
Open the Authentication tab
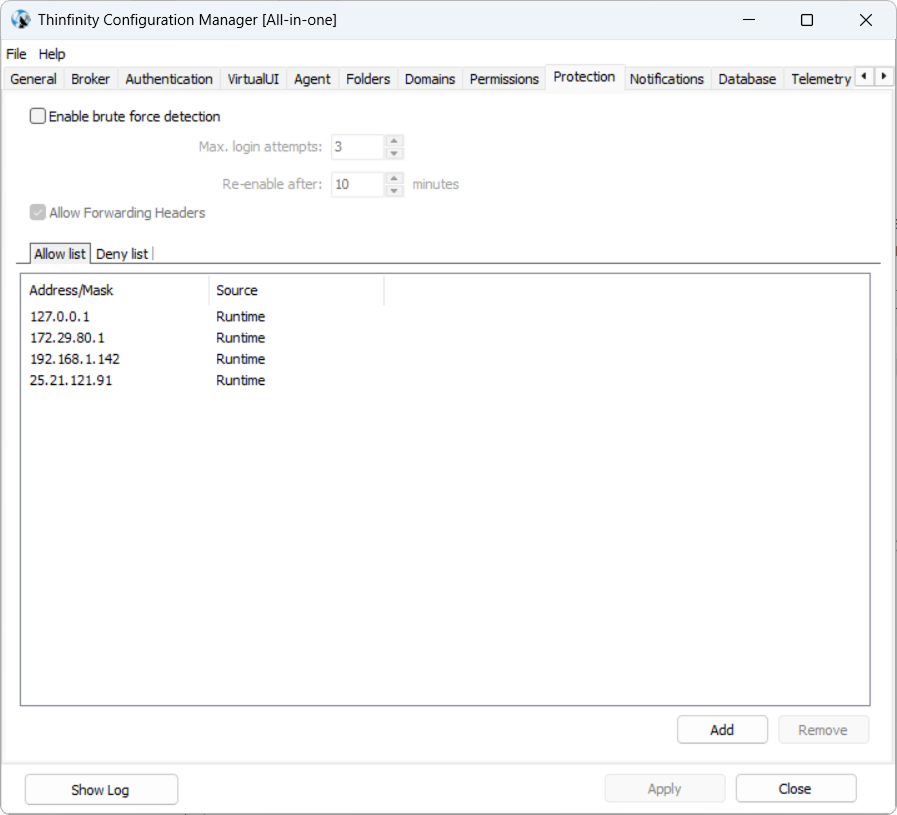click(x=169, y=79)
